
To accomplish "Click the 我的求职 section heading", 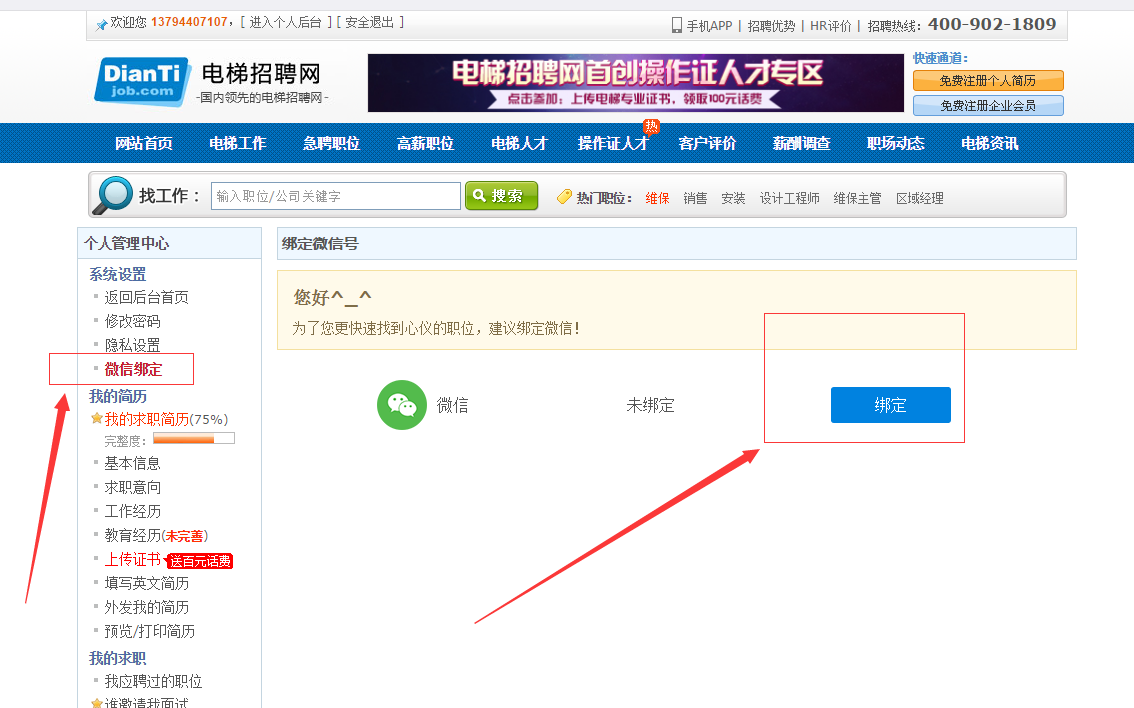I will [117, 658].
